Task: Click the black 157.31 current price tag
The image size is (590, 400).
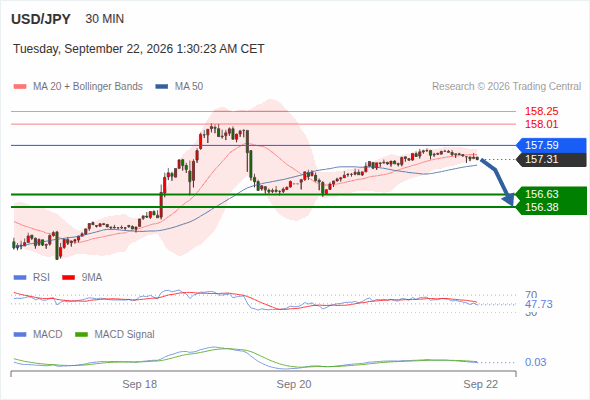Action: coord(551,160)
